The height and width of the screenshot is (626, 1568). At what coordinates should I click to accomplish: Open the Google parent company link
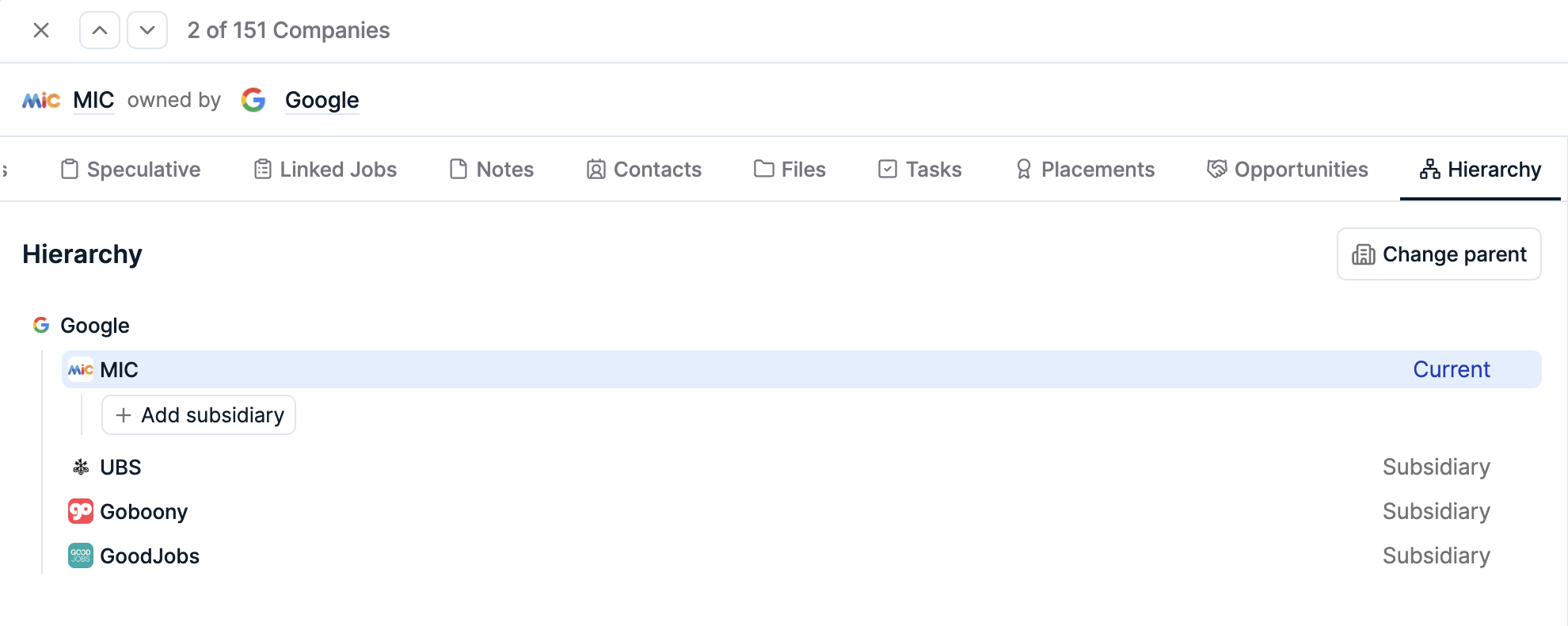tap(322, 100)
